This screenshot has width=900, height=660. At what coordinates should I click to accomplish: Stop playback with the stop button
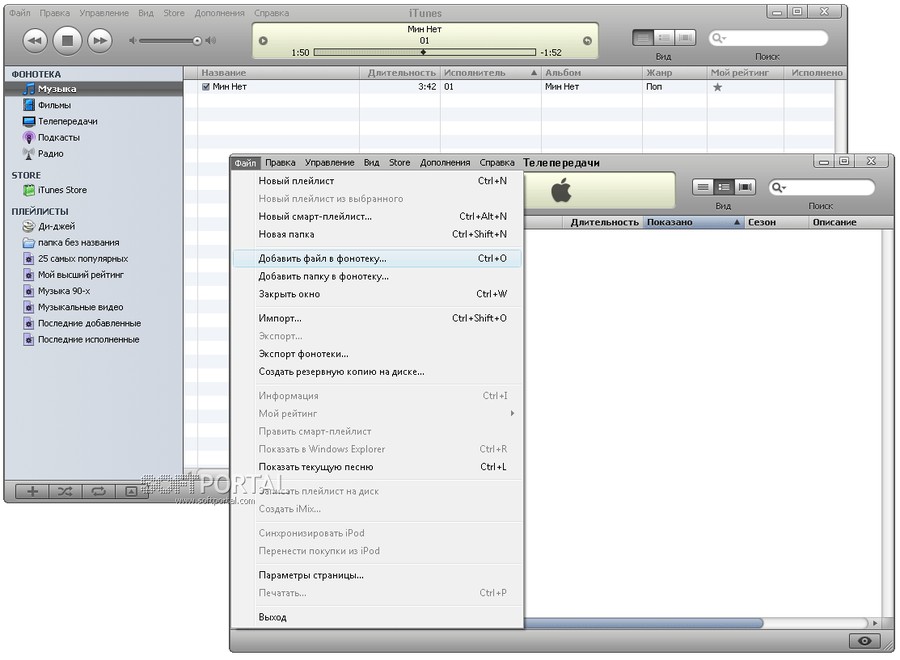[67, 41]
